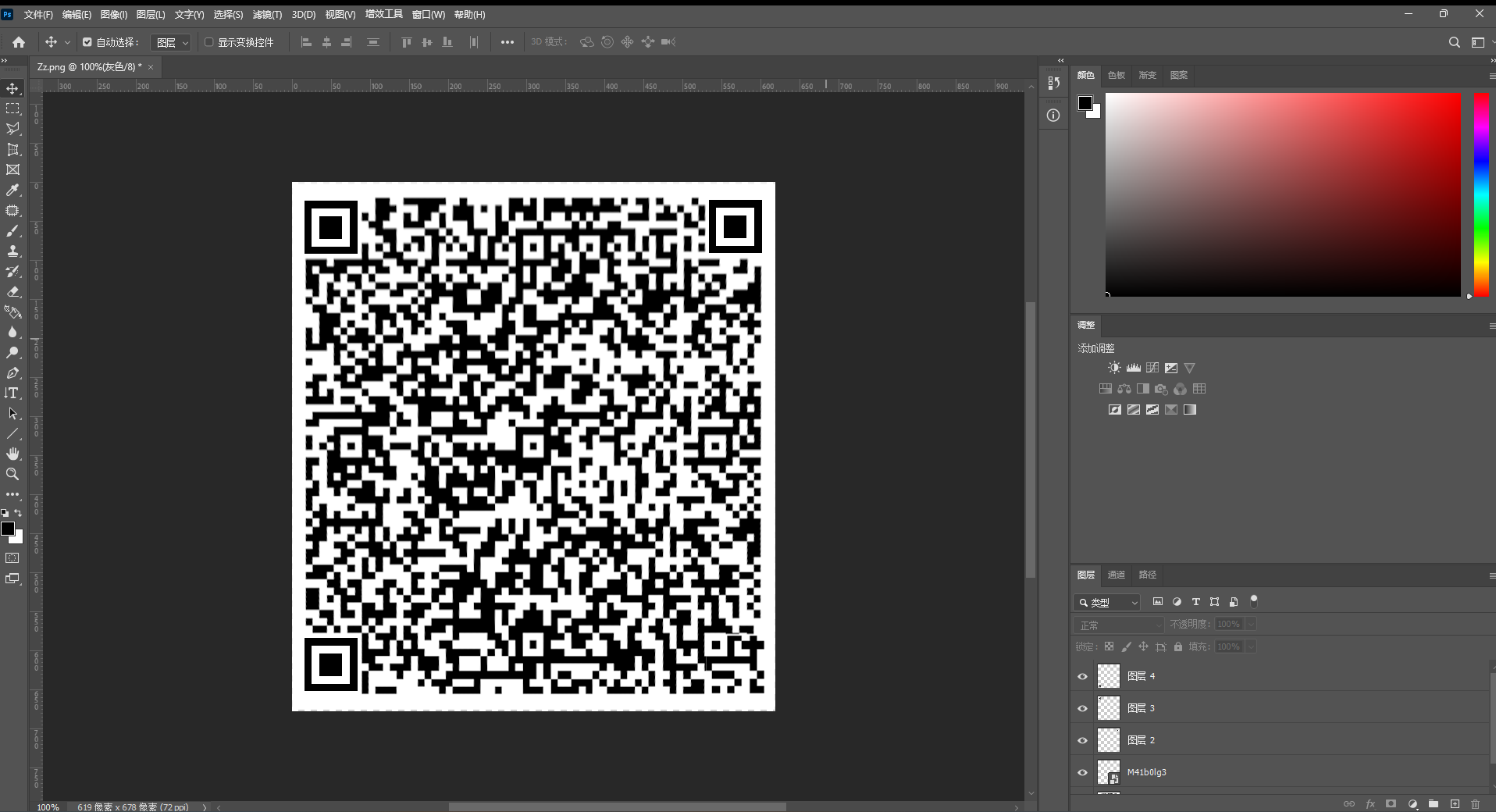Close the Zz.png document tab
Image resolution: width=1496 pixels, height=812 pixels.
click(151, 67)
